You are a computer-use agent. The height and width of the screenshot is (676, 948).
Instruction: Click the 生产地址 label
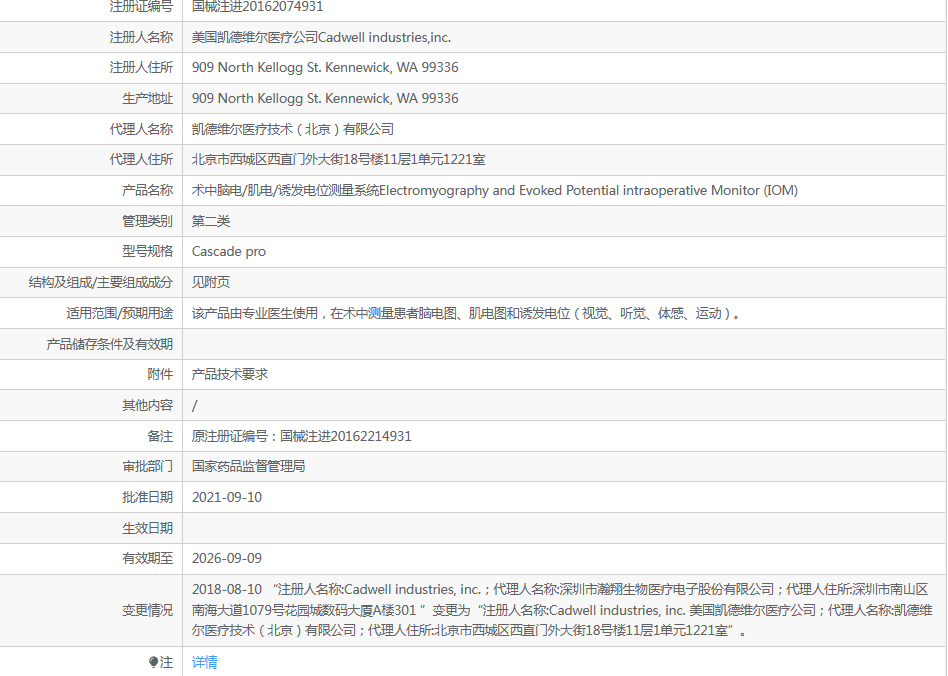(148, 99)
